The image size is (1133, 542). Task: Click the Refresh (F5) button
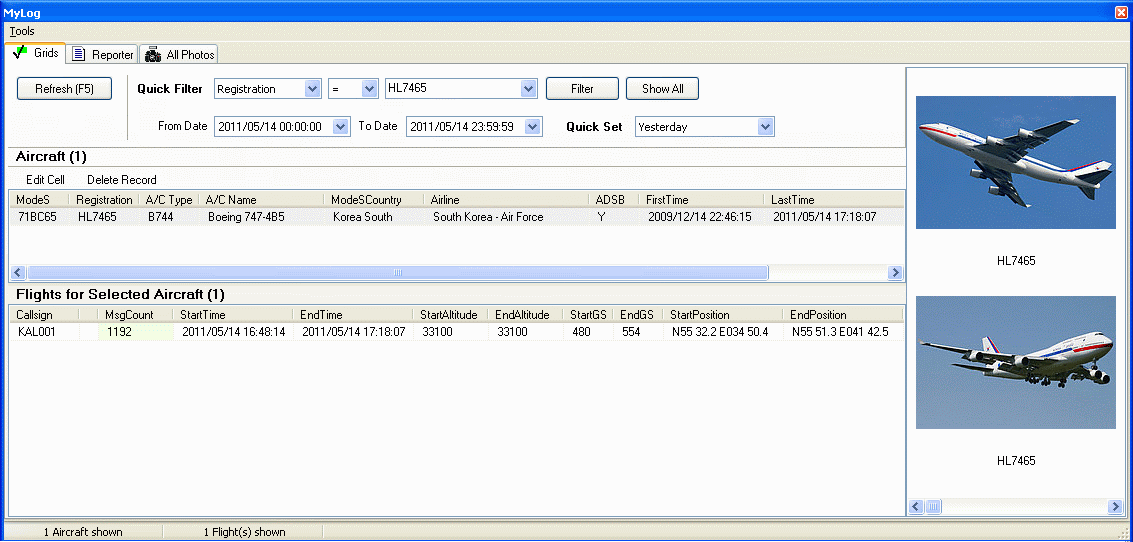tap(64, 89)
